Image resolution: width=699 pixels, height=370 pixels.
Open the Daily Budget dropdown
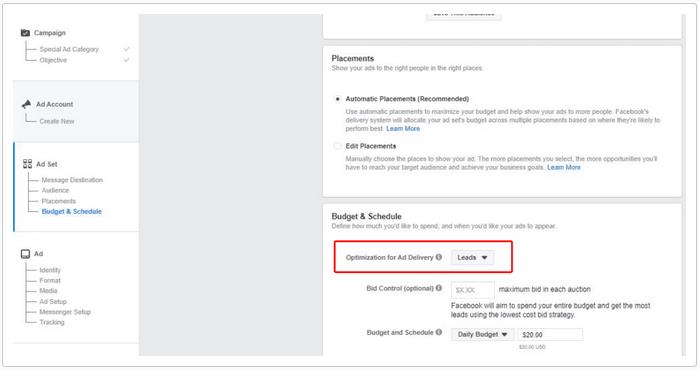482,334
